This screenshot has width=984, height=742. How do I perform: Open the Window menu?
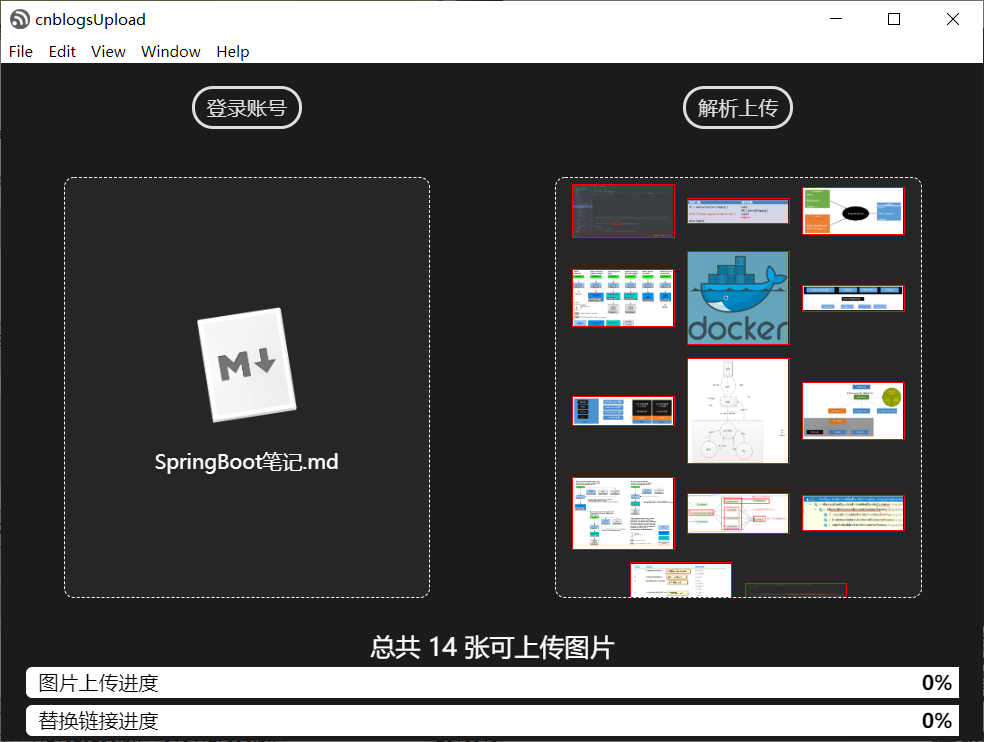171,51
